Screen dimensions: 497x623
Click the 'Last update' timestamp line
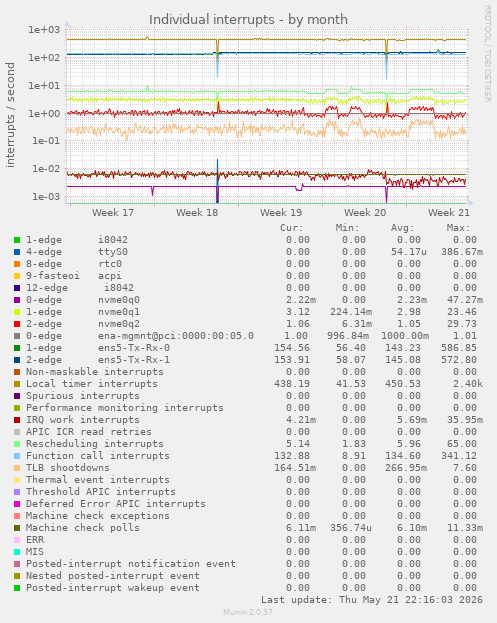click(372, 600)
